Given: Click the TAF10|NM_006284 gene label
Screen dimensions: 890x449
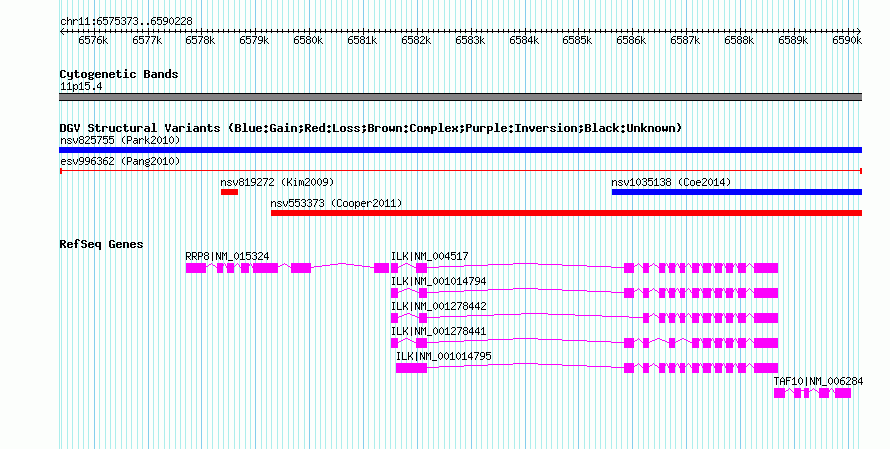Looking at the screenshot, I should click(x=818, y=381).
